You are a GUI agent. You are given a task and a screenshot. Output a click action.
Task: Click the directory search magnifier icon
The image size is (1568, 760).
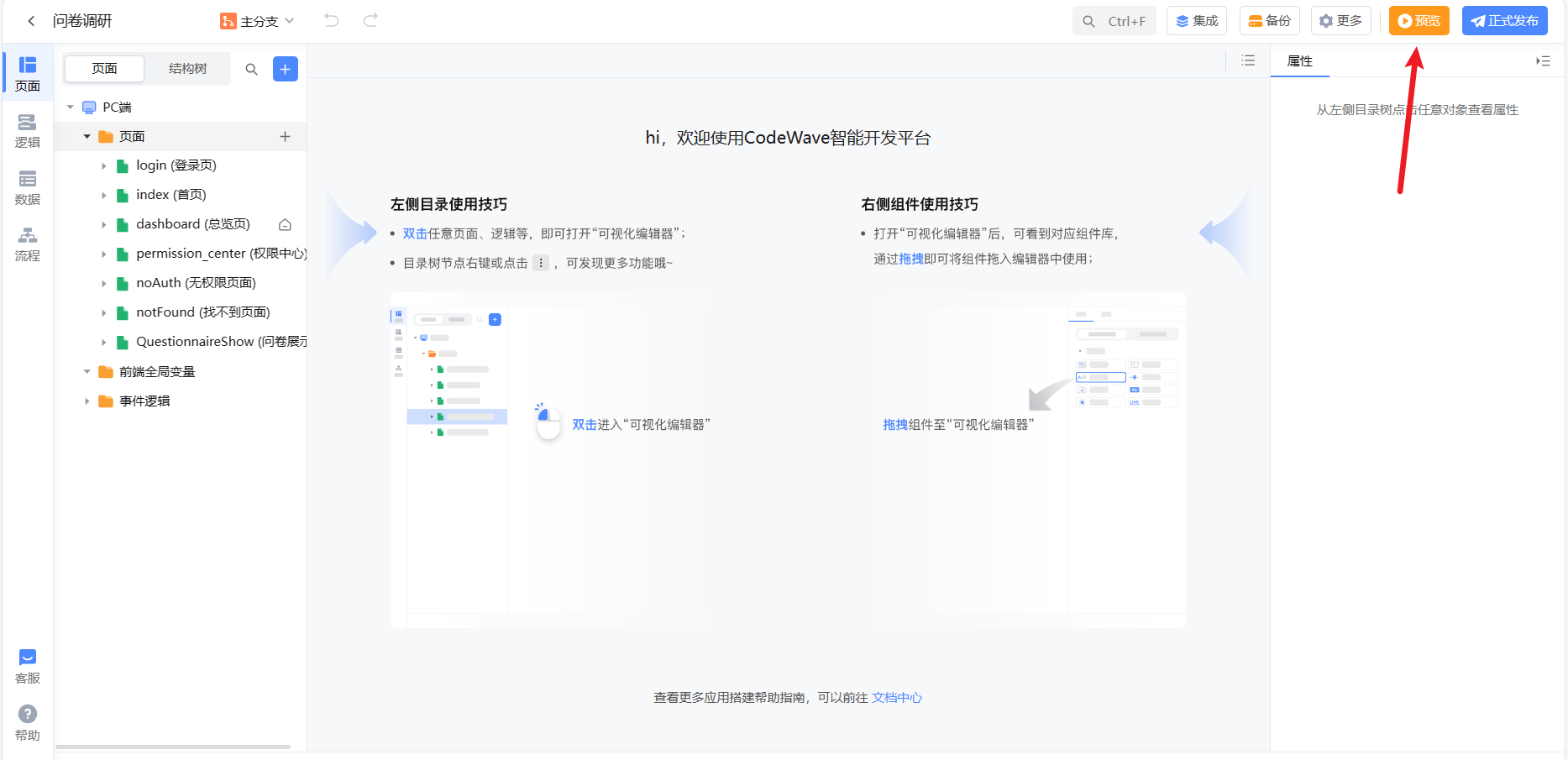point(251,70)
